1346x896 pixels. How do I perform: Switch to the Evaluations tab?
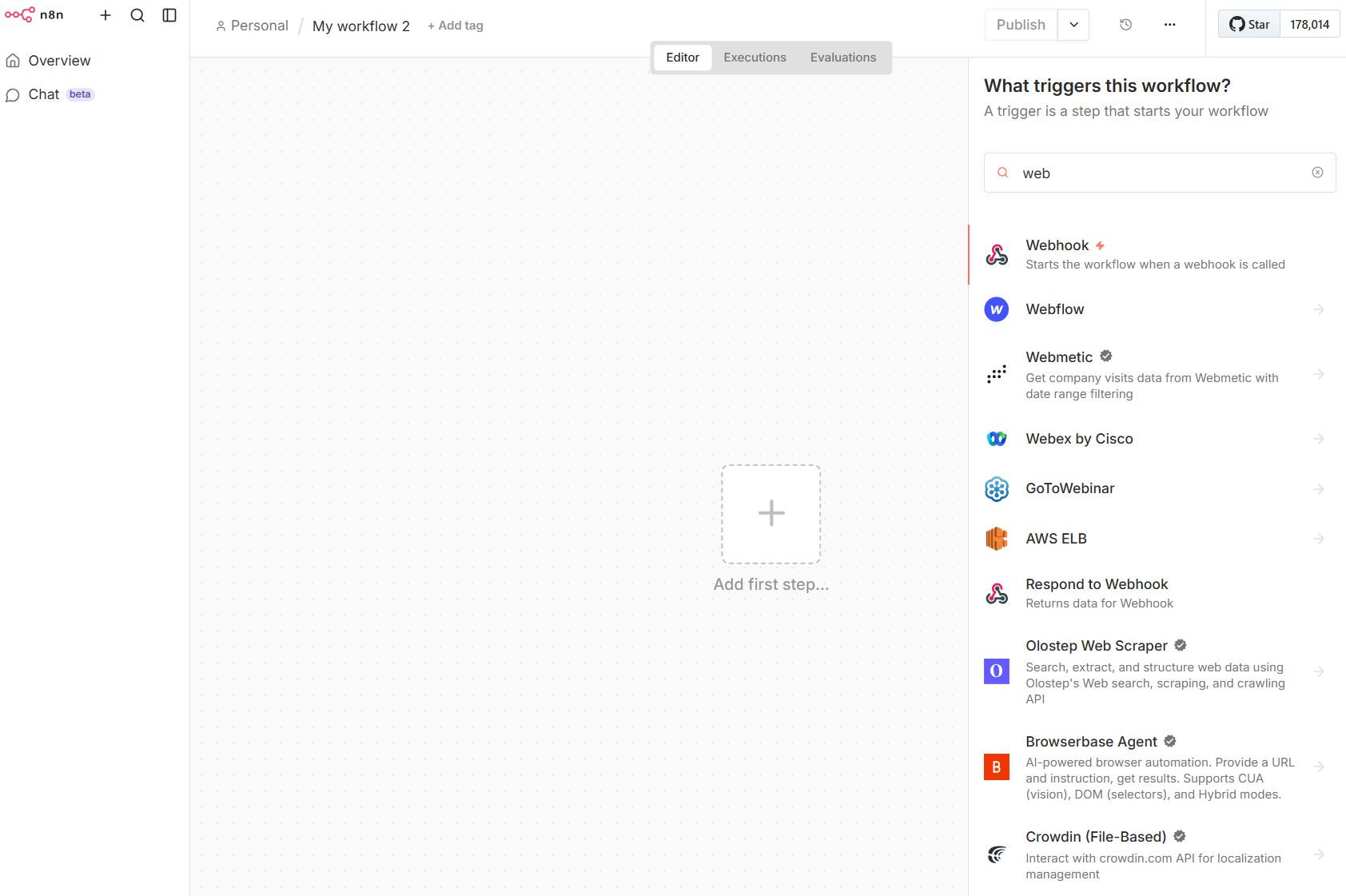842,58
